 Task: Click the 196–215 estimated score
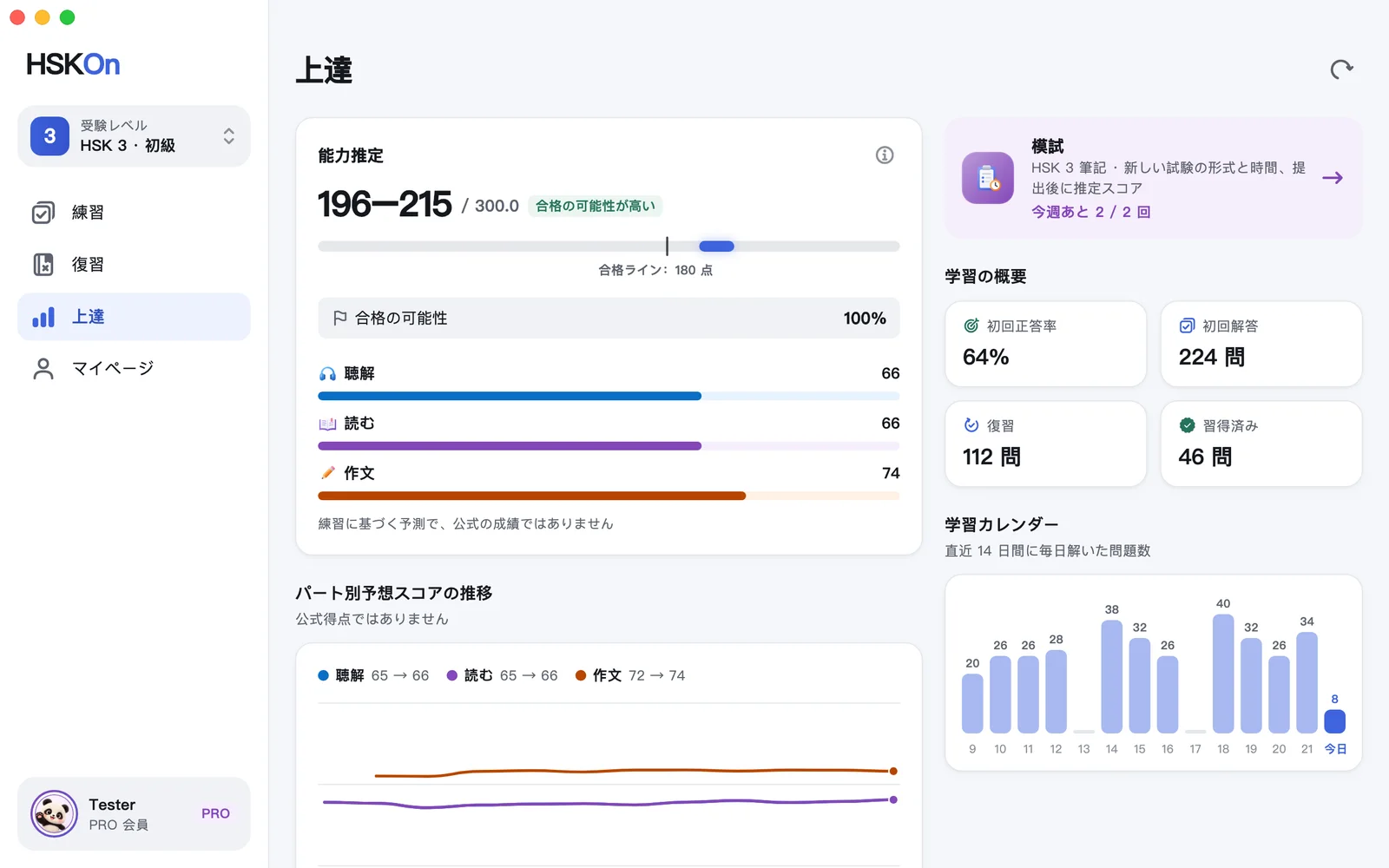385,205
